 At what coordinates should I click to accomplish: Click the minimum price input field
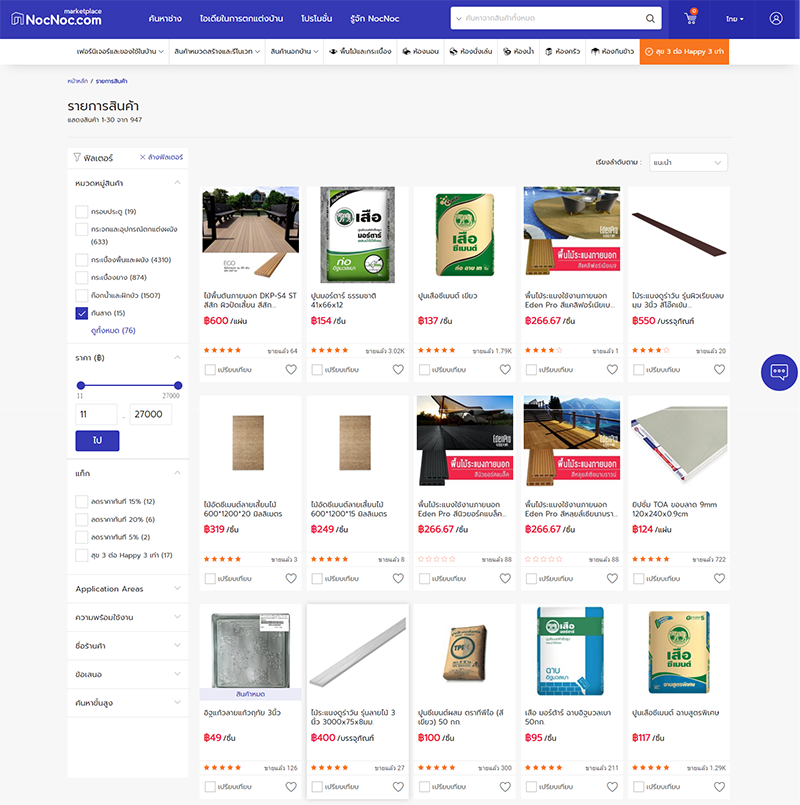click(97, 414)
